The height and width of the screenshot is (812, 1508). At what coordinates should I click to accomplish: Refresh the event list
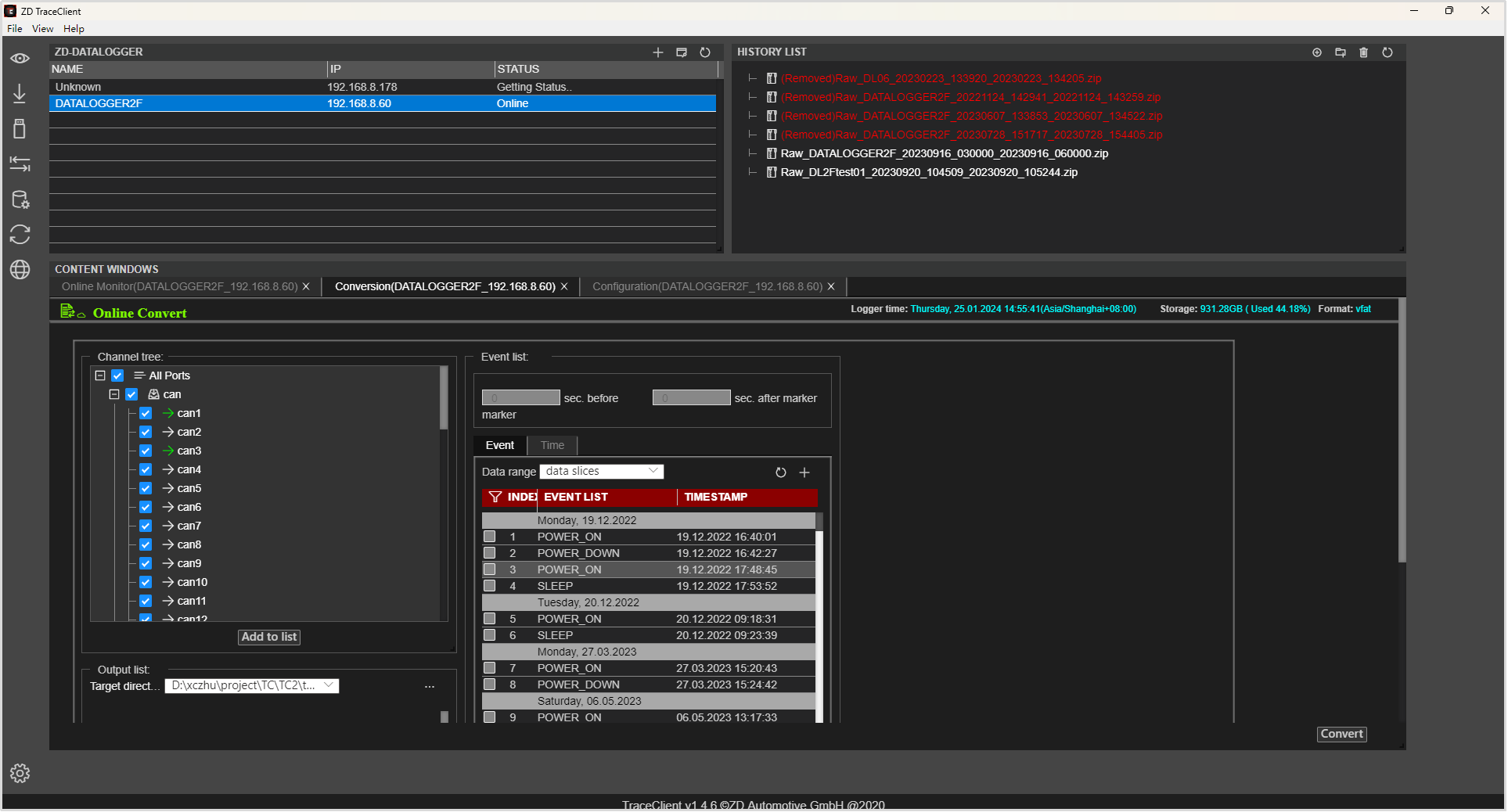point(780,472)
